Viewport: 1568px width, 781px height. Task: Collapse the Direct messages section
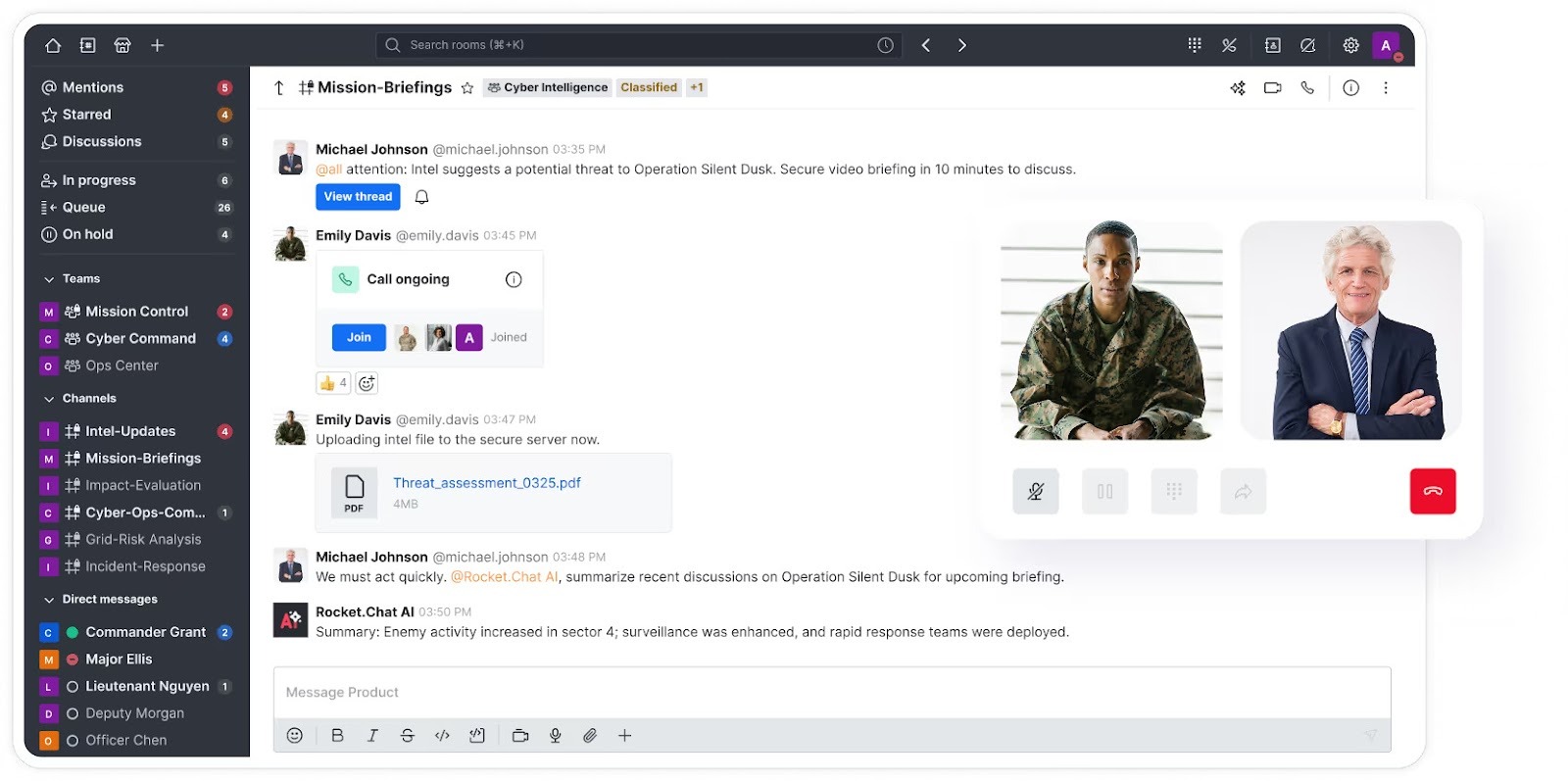(x=49, y=600)
